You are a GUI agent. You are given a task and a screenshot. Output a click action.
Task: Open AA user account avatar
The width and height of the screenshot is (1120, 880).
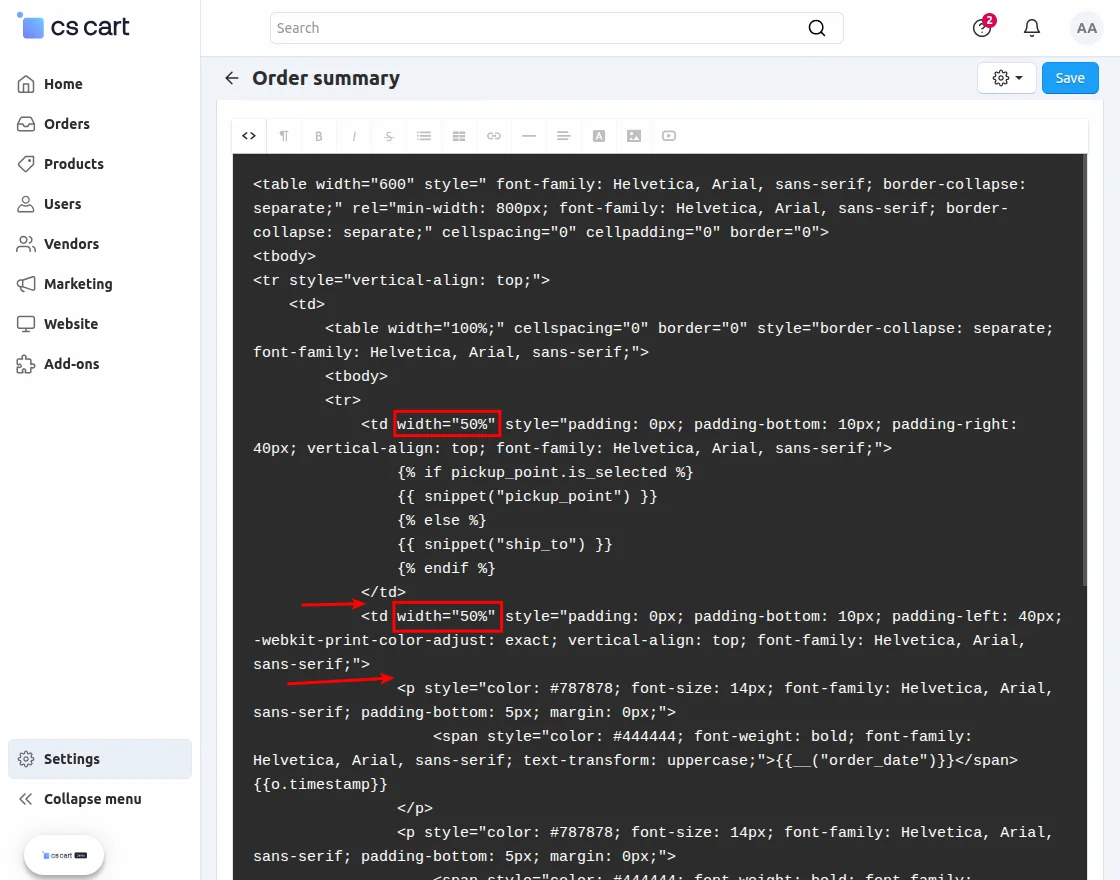click(x=1086, y=28)
